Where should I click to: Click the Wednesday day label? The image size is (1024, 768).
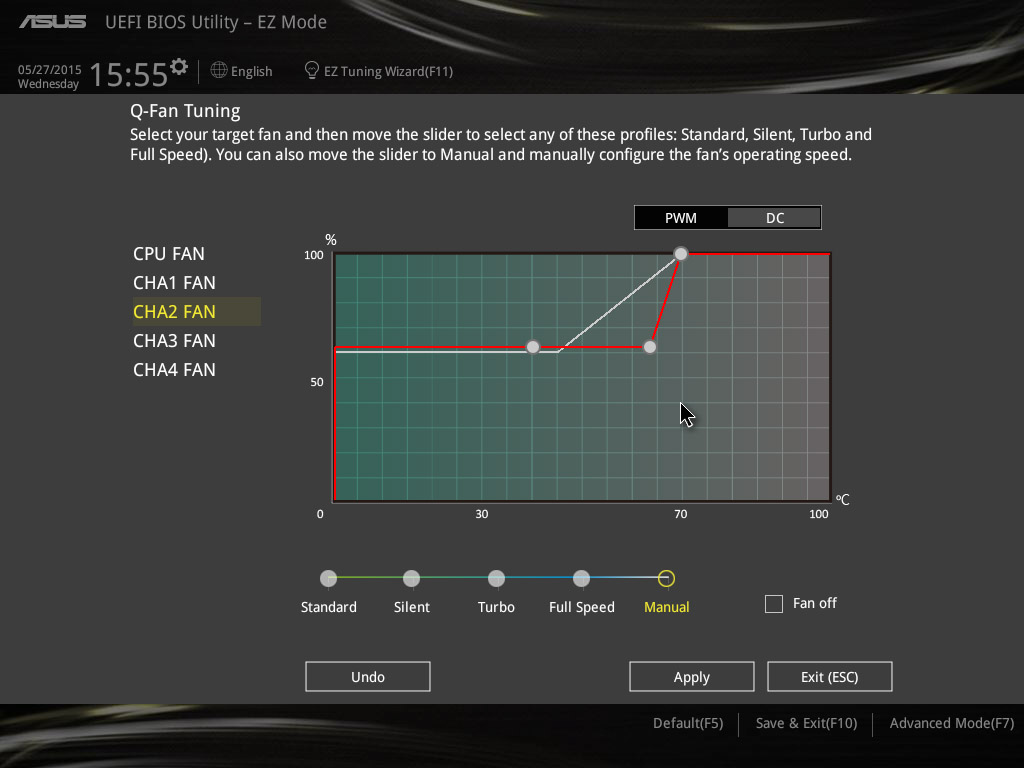(x=48, y=84)
